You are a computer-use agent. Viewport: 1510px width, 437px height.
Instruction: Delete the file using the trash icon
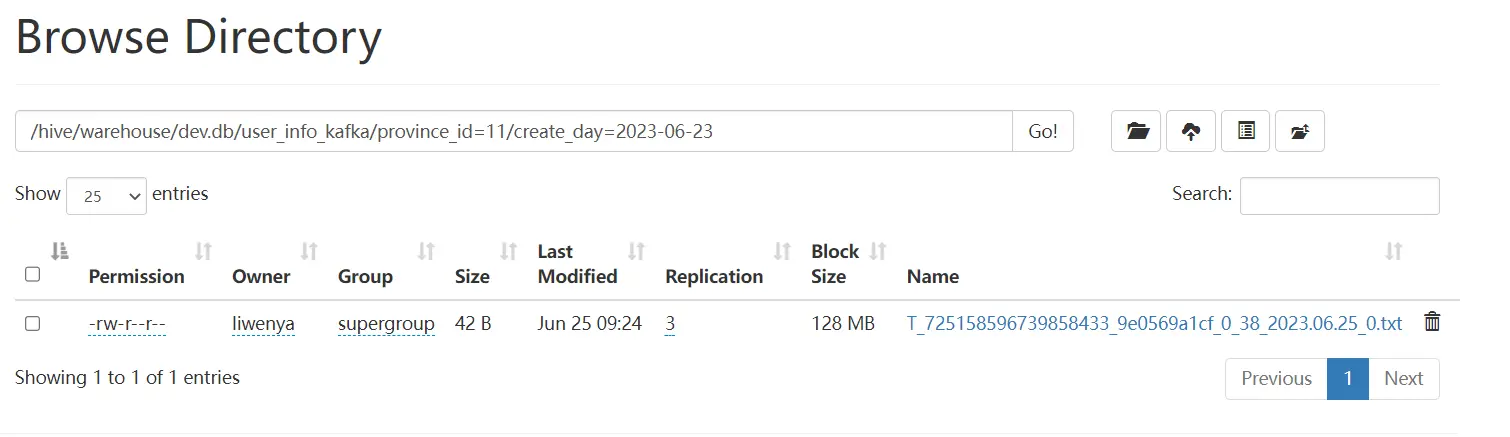[x=1432, y=322]
